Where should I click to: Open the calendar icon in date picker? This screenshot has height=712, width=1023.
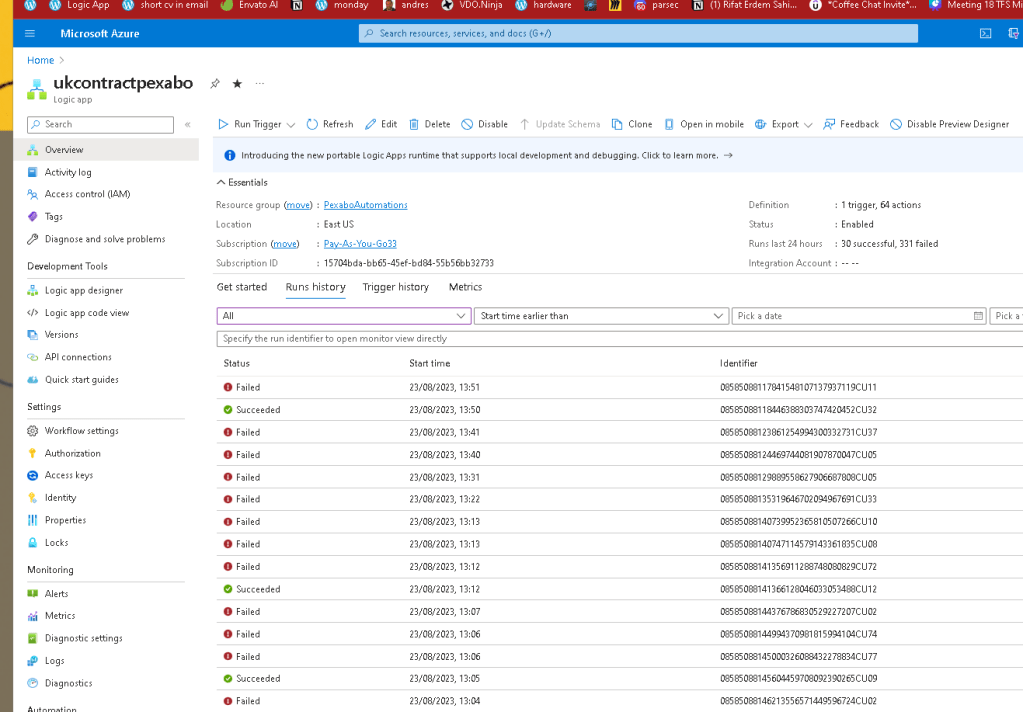point(978,316)
